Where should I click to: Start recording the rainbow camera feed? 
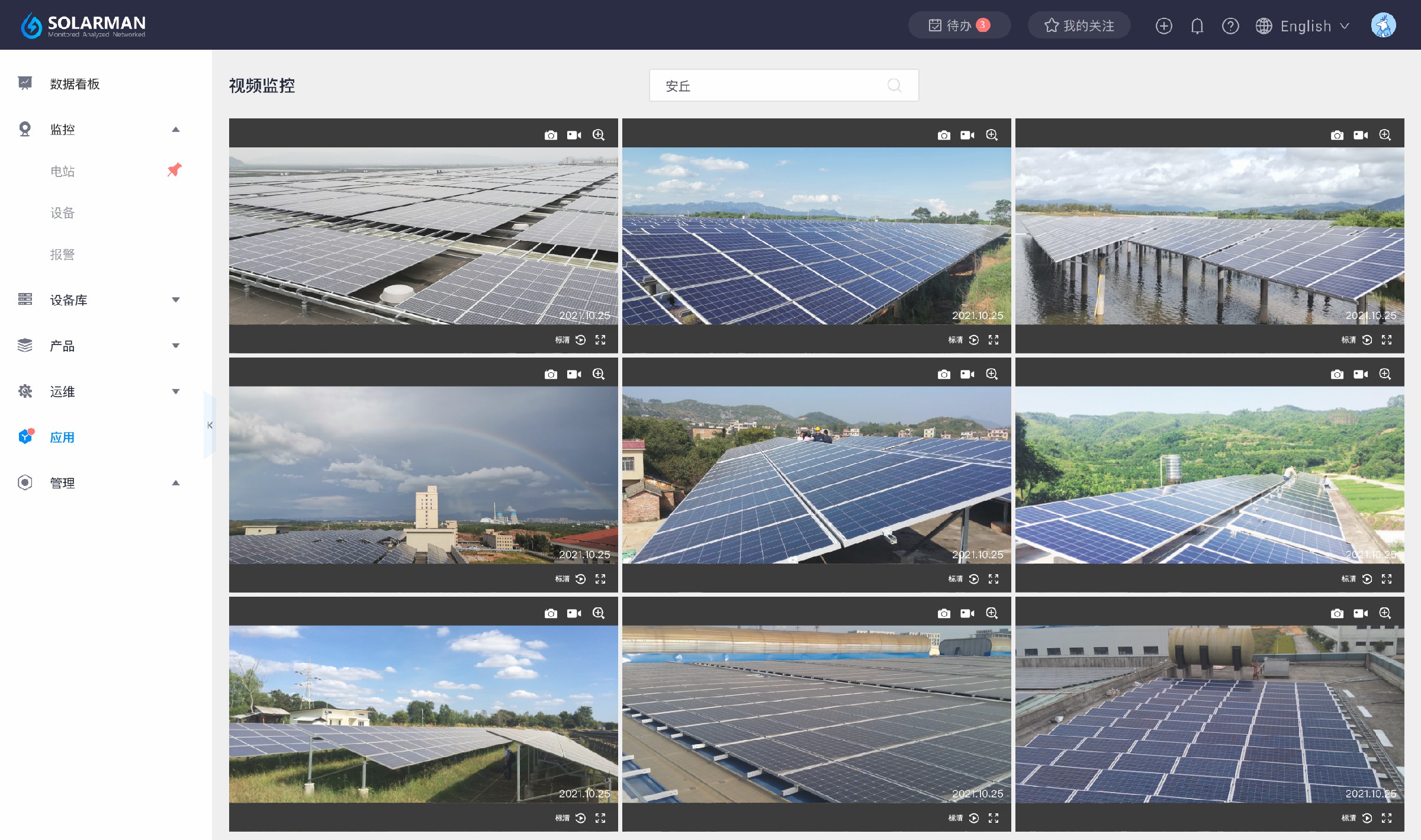click(x=574, y=374)
